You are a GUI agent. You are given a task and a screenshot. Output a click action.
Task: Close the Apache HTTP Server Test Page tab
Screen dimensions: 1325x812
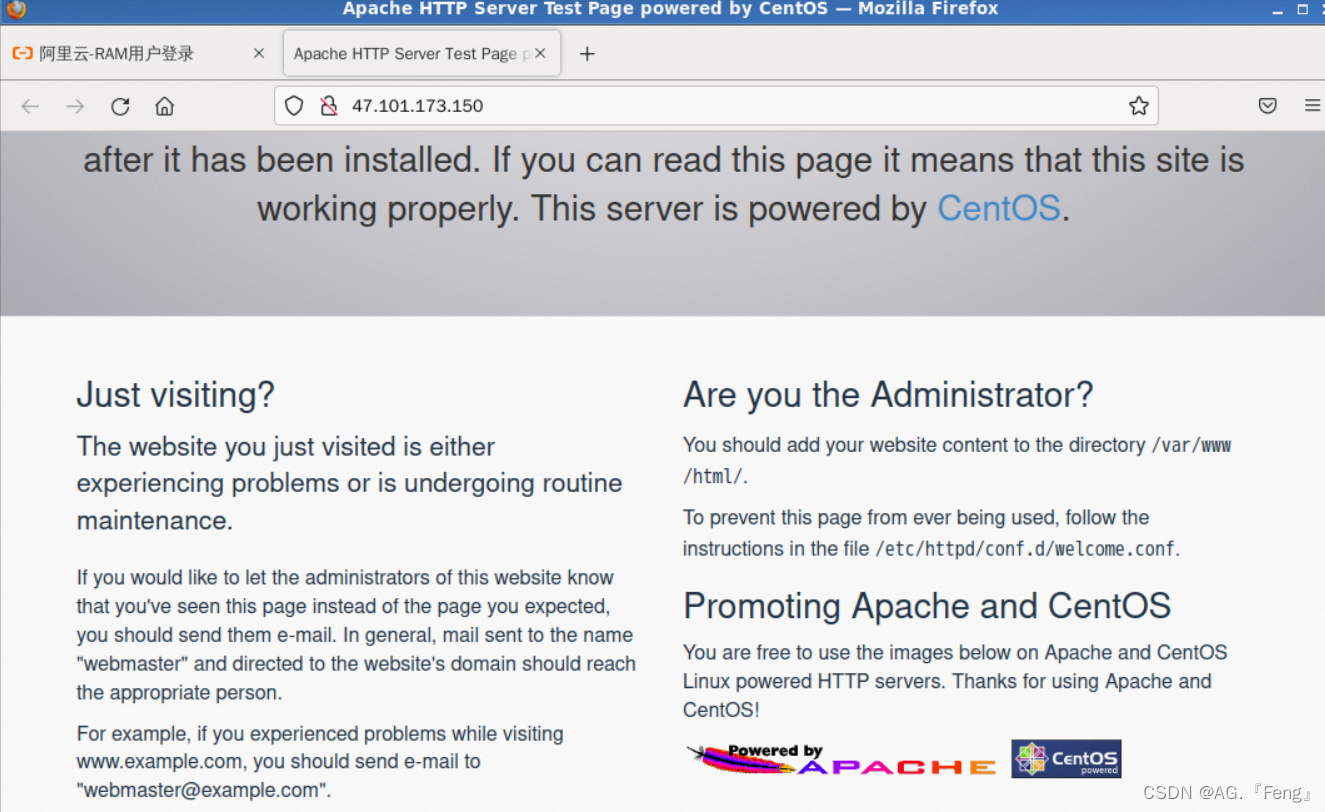[x=540, y=54]
